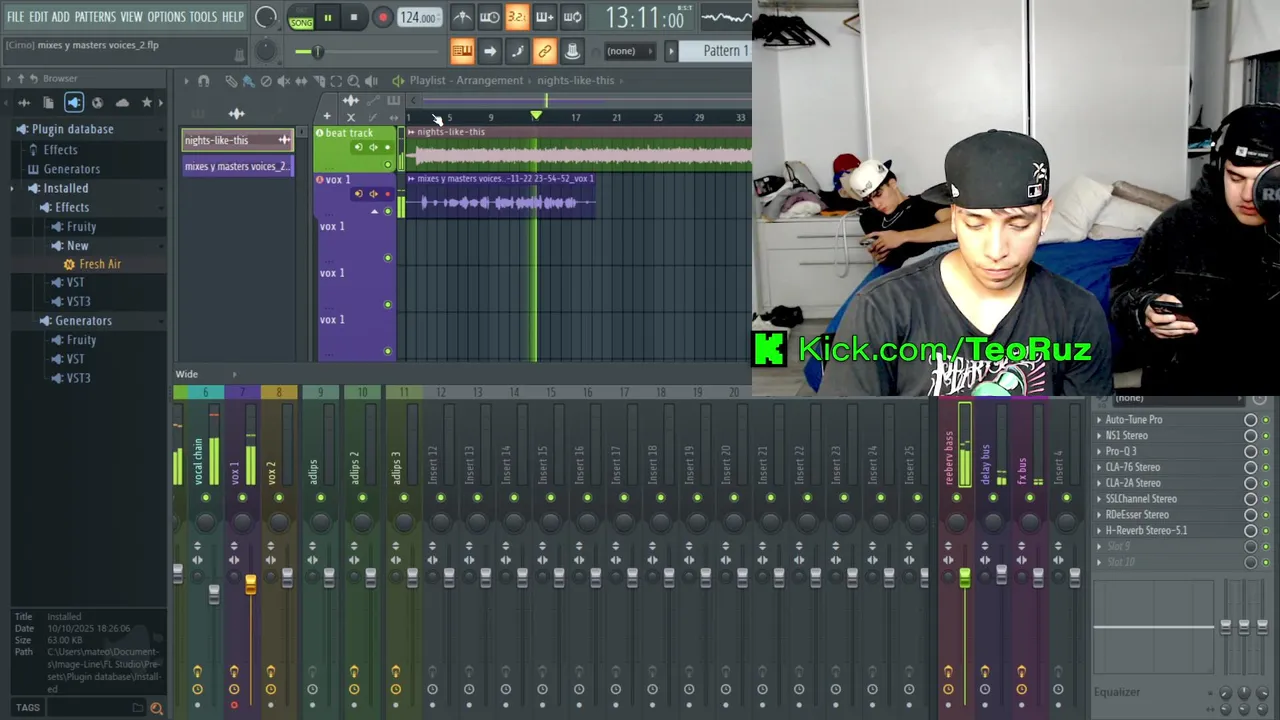
Task: Open the OPTIONS menu
Action: [x=166, y=17]
